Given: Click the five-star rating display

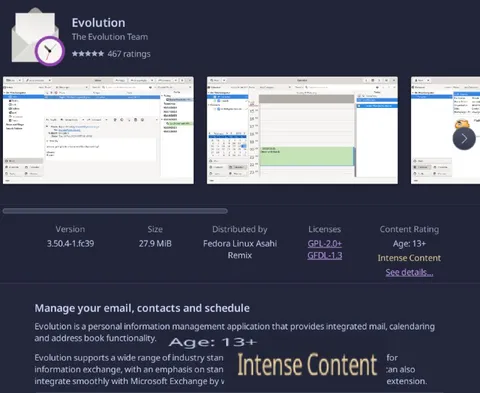Looking at the screenshot, I should pyautogui.click(x=88, y=54).
